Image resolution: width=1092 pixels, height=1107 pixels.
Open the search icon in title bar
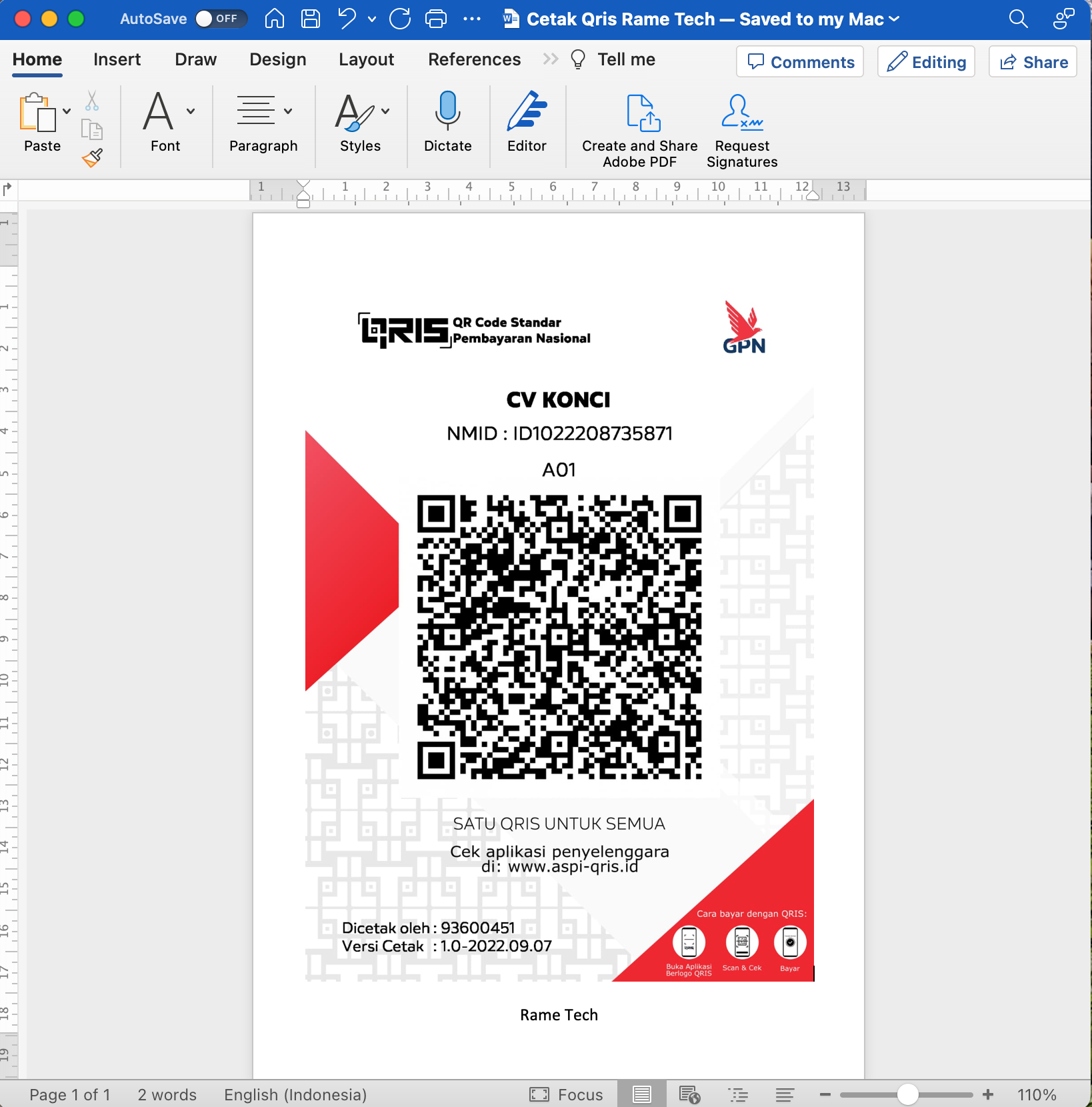tap(1017, 19)
